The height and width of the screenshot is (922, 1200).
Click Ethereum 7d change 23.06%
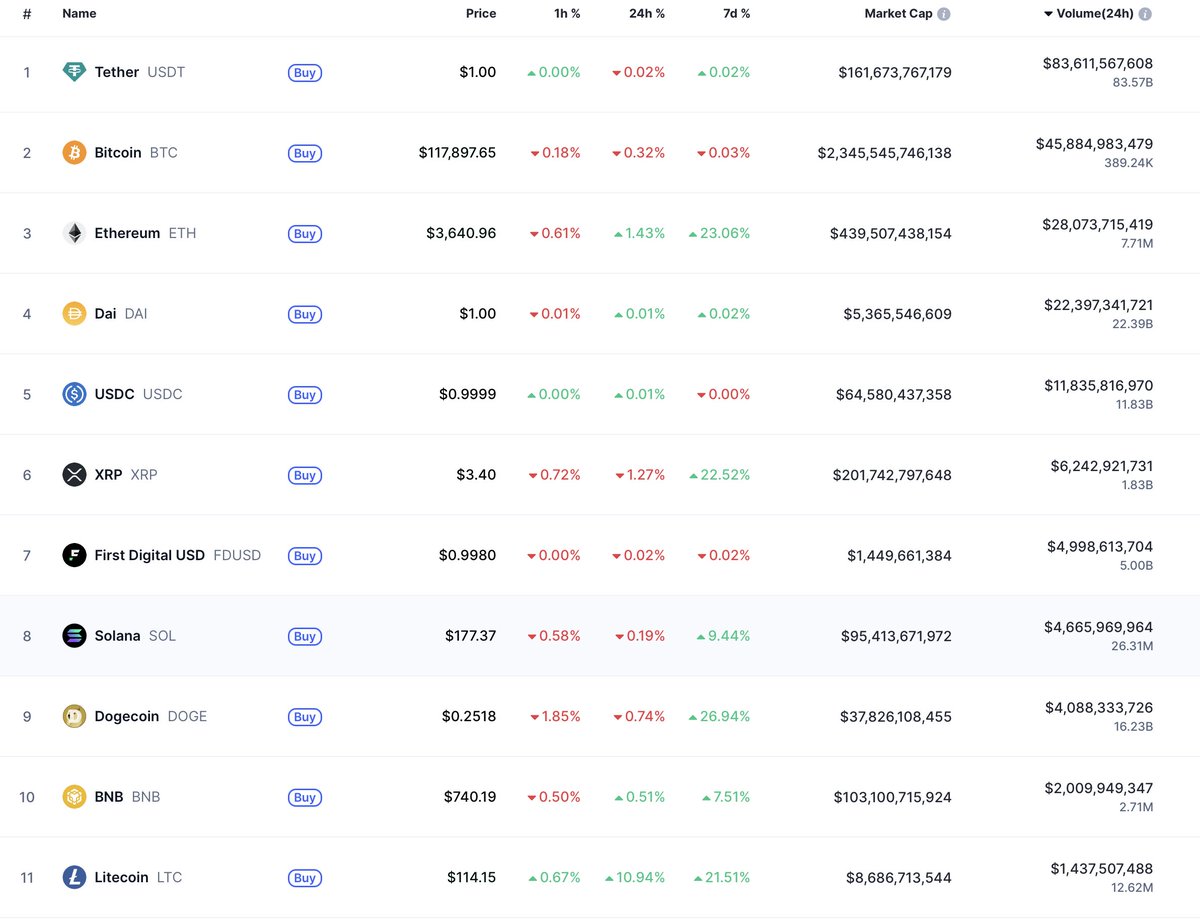720,233
